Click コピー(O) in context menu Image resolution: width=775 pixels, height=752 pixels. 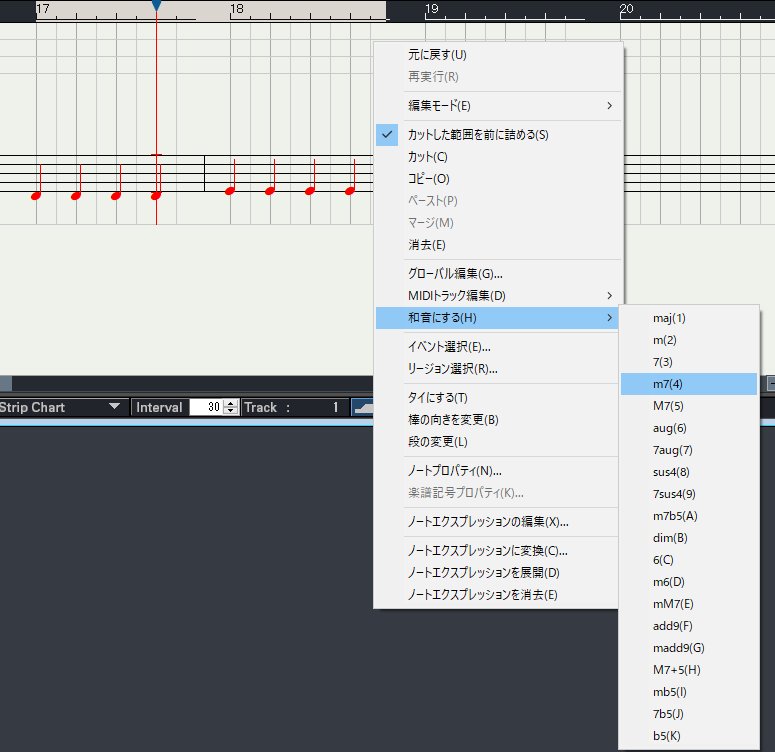(429, 179)
